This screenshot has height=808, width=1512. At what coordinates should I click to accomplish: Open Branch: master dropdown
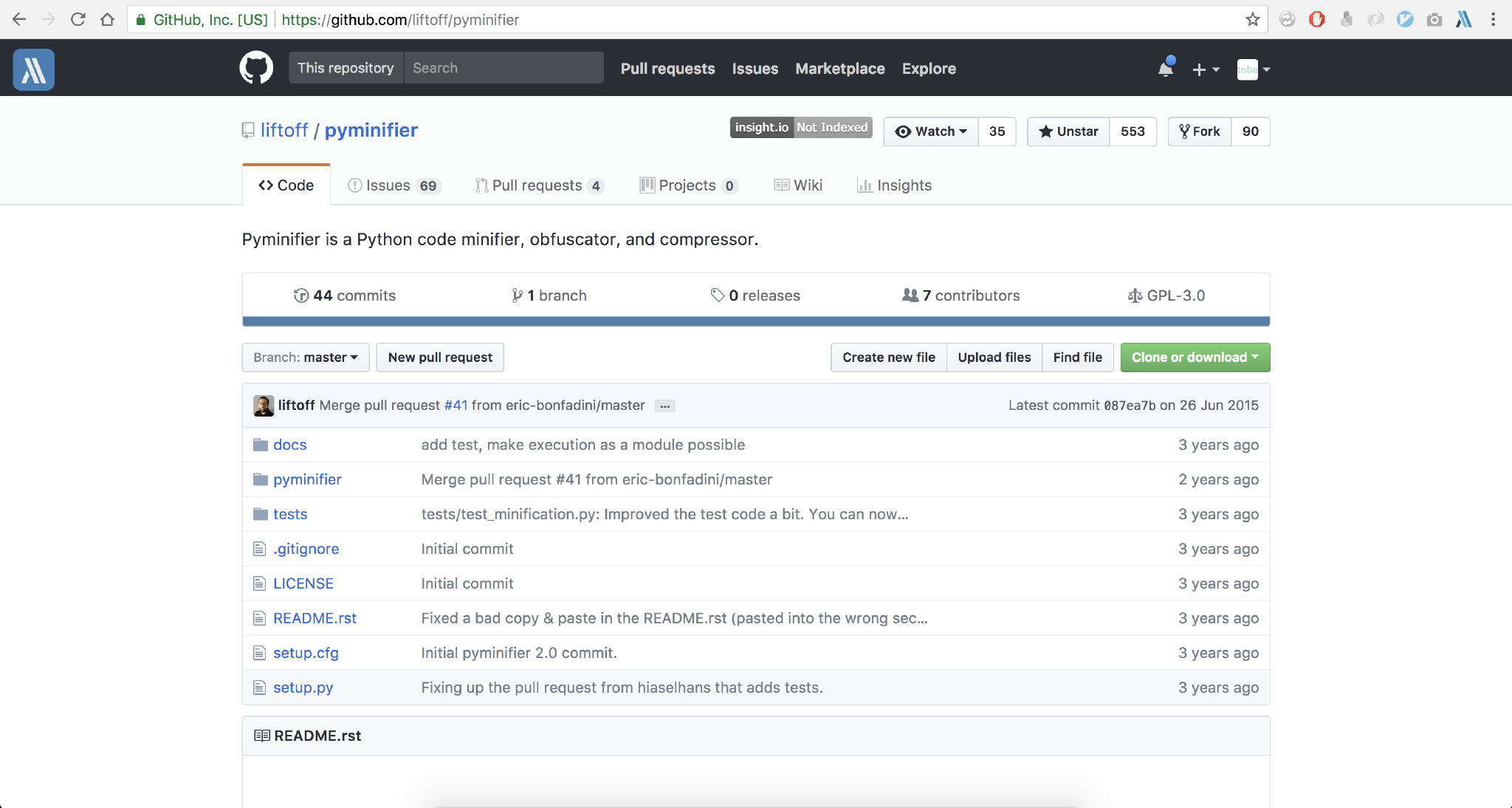coord(305,357)
